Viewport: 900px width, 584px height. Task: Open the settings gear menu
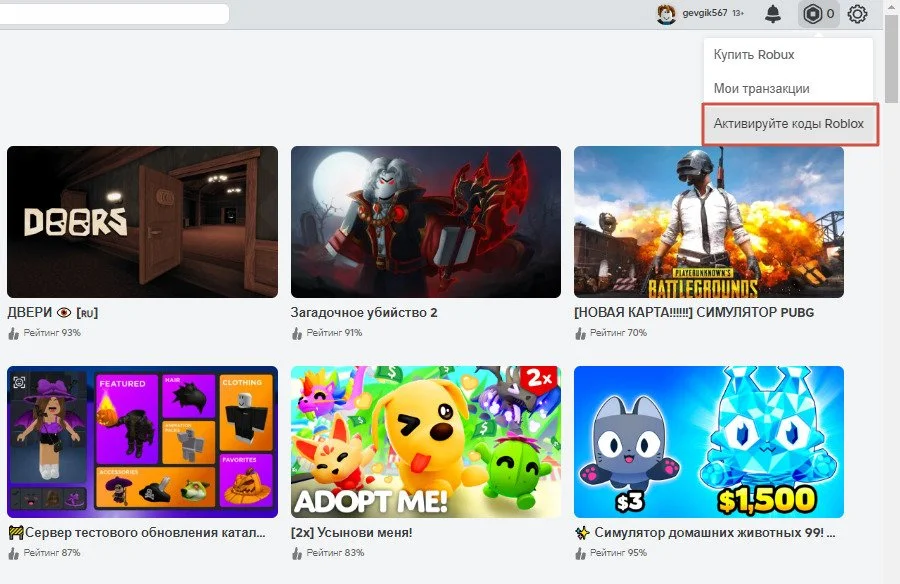857,14
